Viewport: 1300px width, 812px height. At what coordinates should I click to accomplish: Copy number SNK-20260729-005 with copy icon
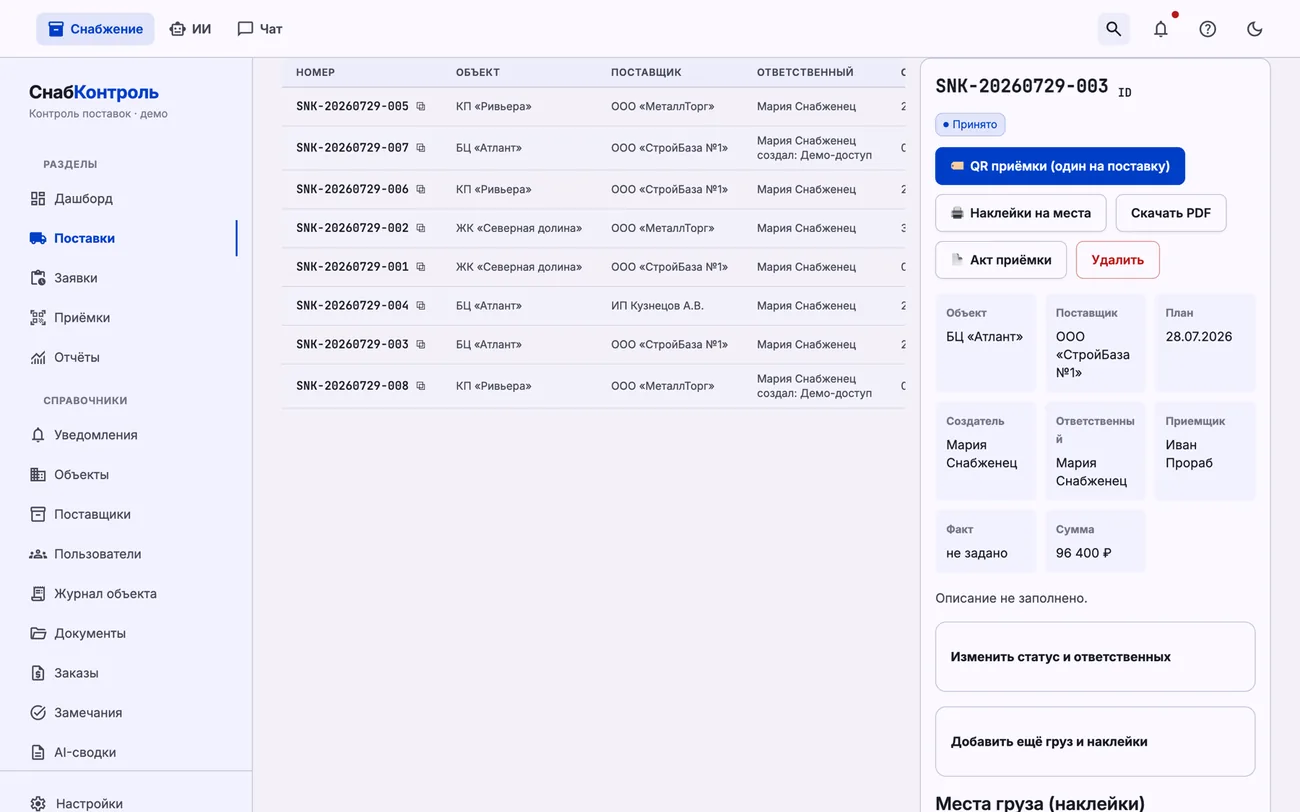coord(421,106)
